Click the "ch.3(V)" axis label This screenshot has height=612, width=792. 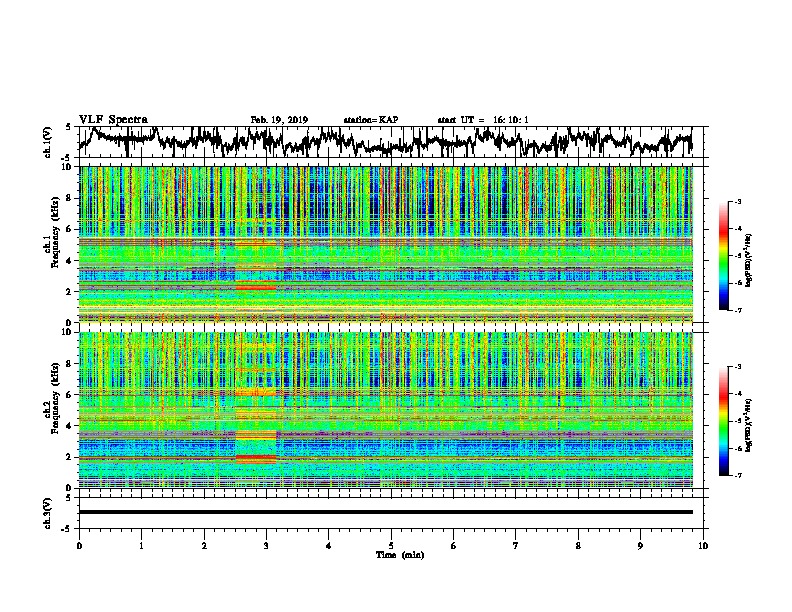[x=48, y=513]
